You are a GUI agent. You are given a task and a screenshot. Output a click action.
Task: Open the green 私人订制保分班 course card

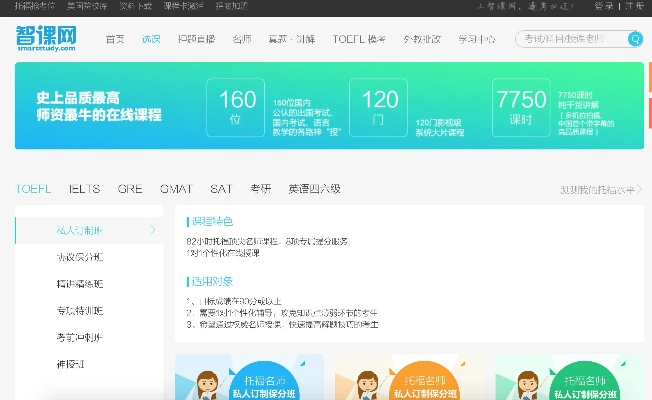tap(570, 377)
